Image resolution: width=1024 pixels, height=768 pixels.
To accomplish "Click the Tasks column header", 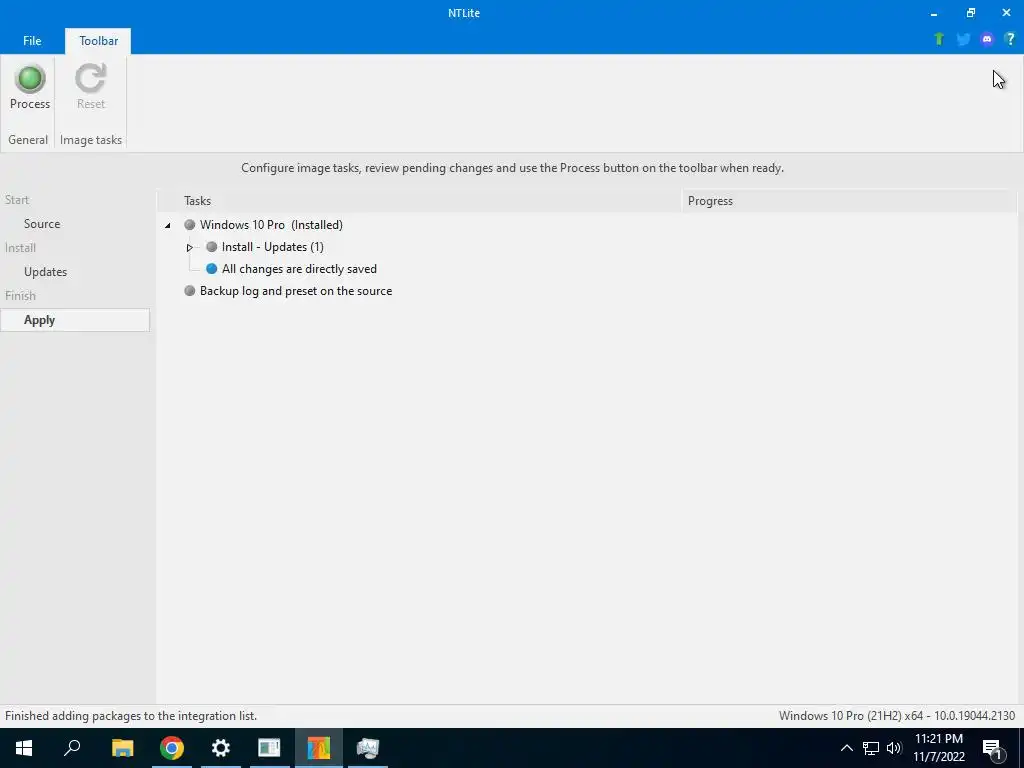I will tap(419, 200).
